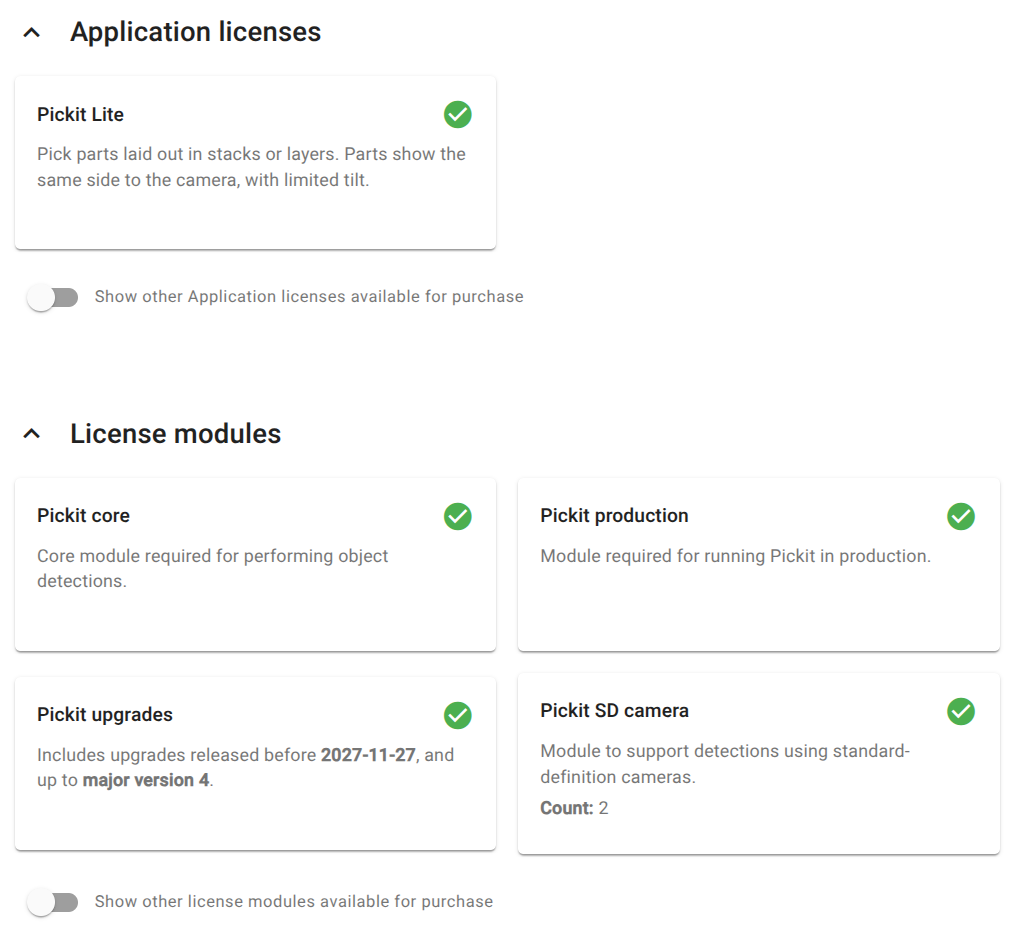Click the Pickit SD camera check icon

pyautogui.click(x=960, y=711)
